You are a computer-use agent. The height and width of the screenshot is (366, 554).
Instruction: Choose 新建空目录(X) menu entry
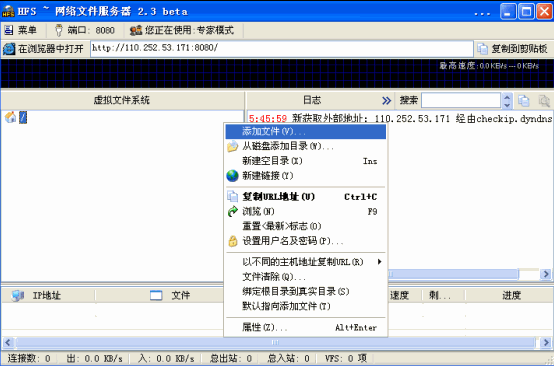306,161
